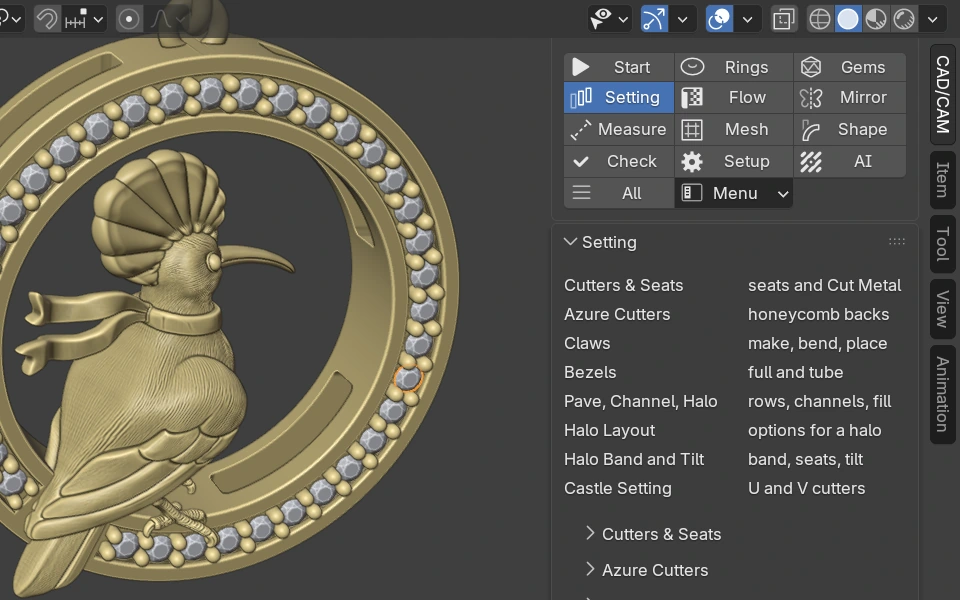This screenshot has width=960, height=600.
Task: Open the proportional falloff curve dropdown
Action: click(168, 19)
